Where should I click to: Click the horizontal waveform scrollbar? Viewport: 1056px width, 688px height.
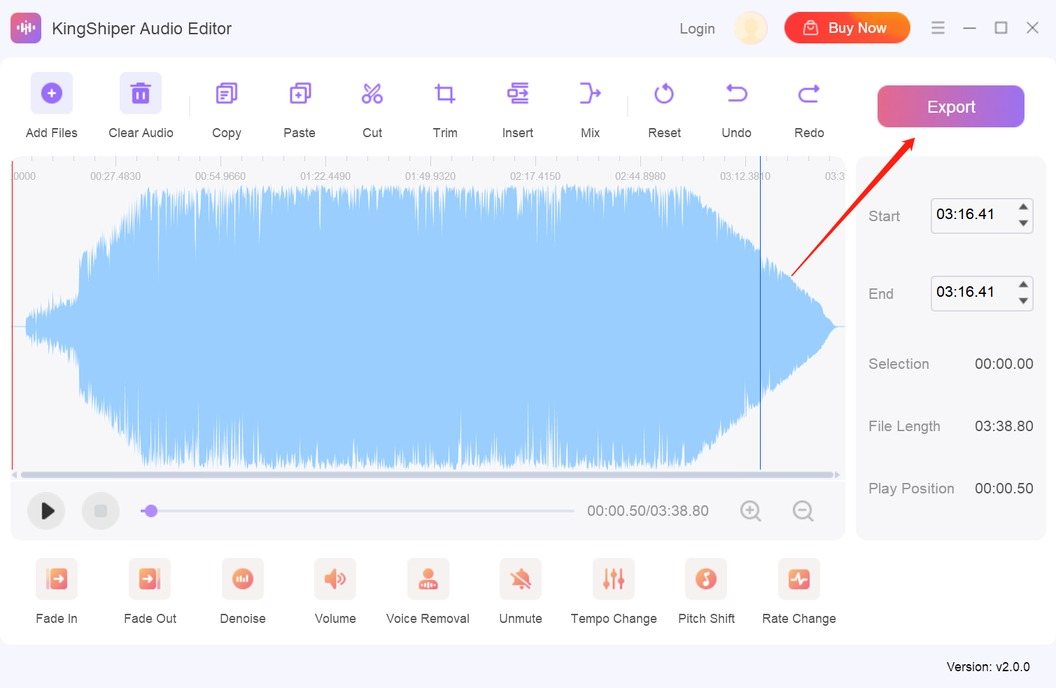tap(427, 475)
